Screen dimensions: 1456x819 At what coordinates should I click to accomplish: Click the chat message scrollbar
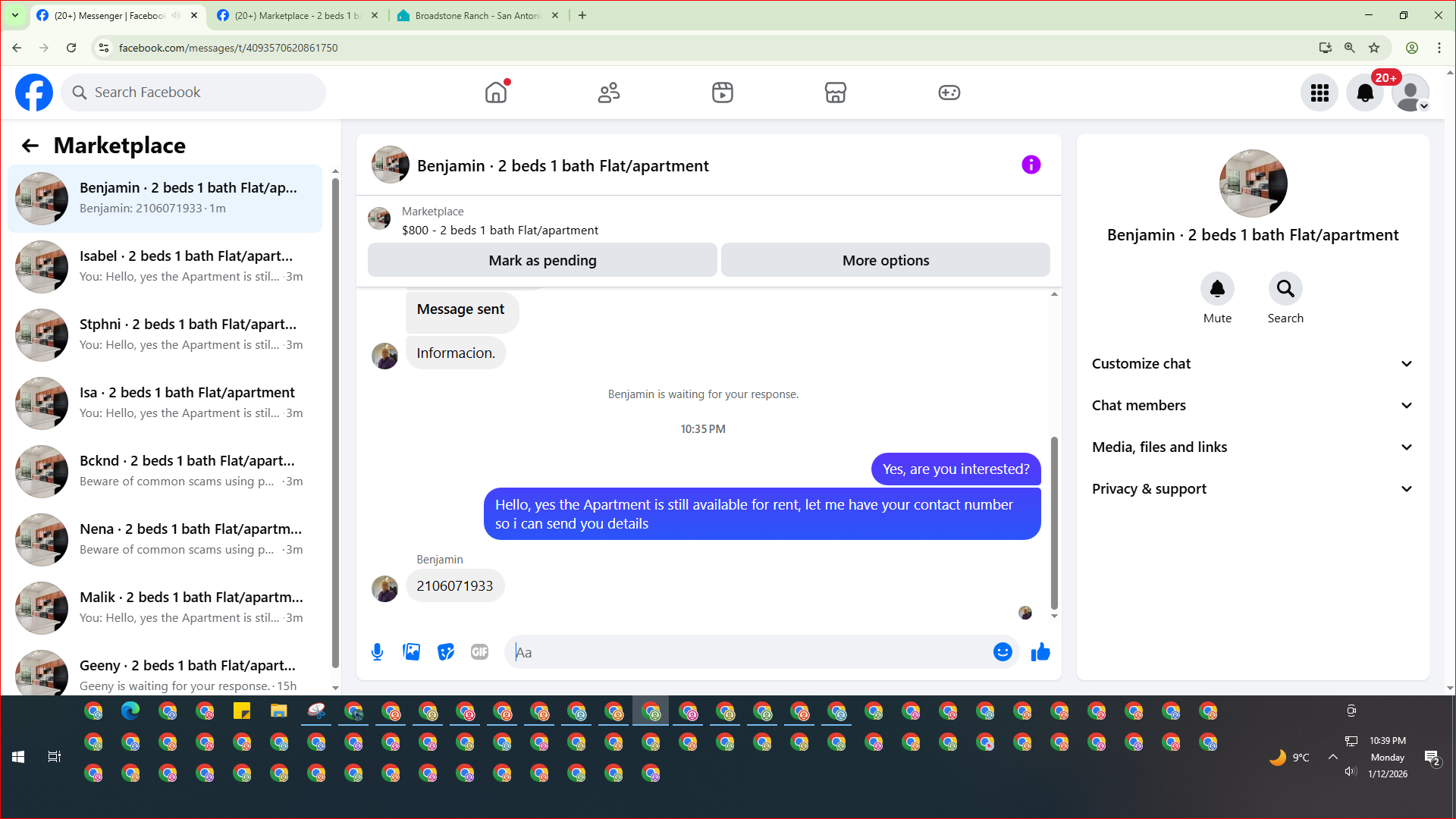point(1054,523)
